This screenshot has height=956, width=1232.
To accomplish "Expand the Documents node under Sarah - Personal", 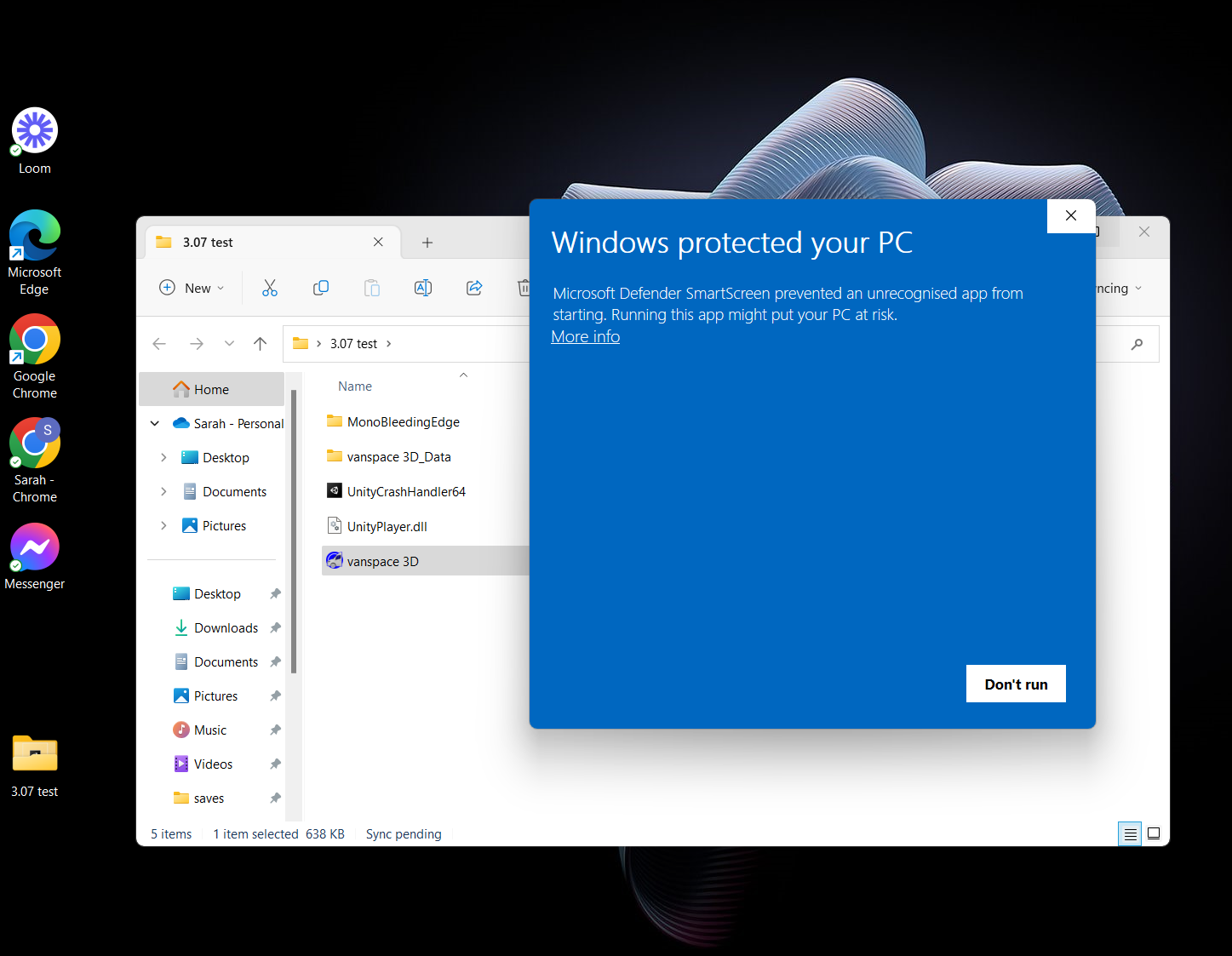I will point(163,491).
